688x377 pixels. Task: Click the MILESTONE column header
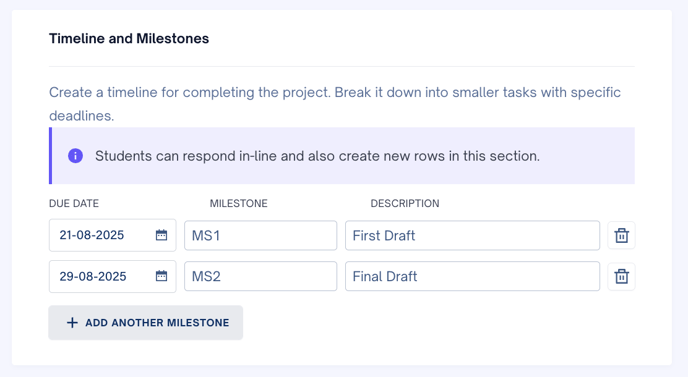point(239,203)
